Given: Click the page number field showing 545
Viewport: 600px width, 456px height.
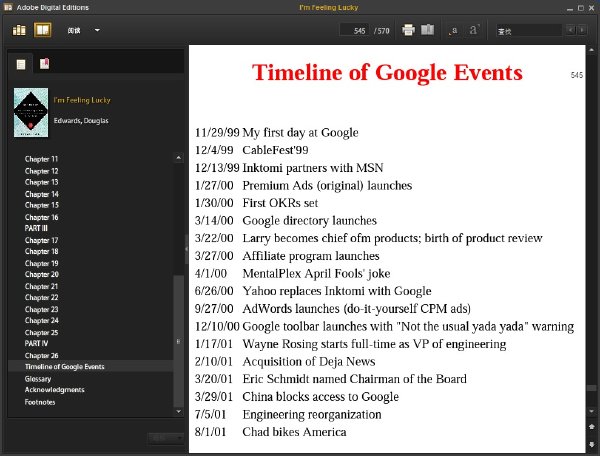Looking at the screenshot, I should 354,31.
